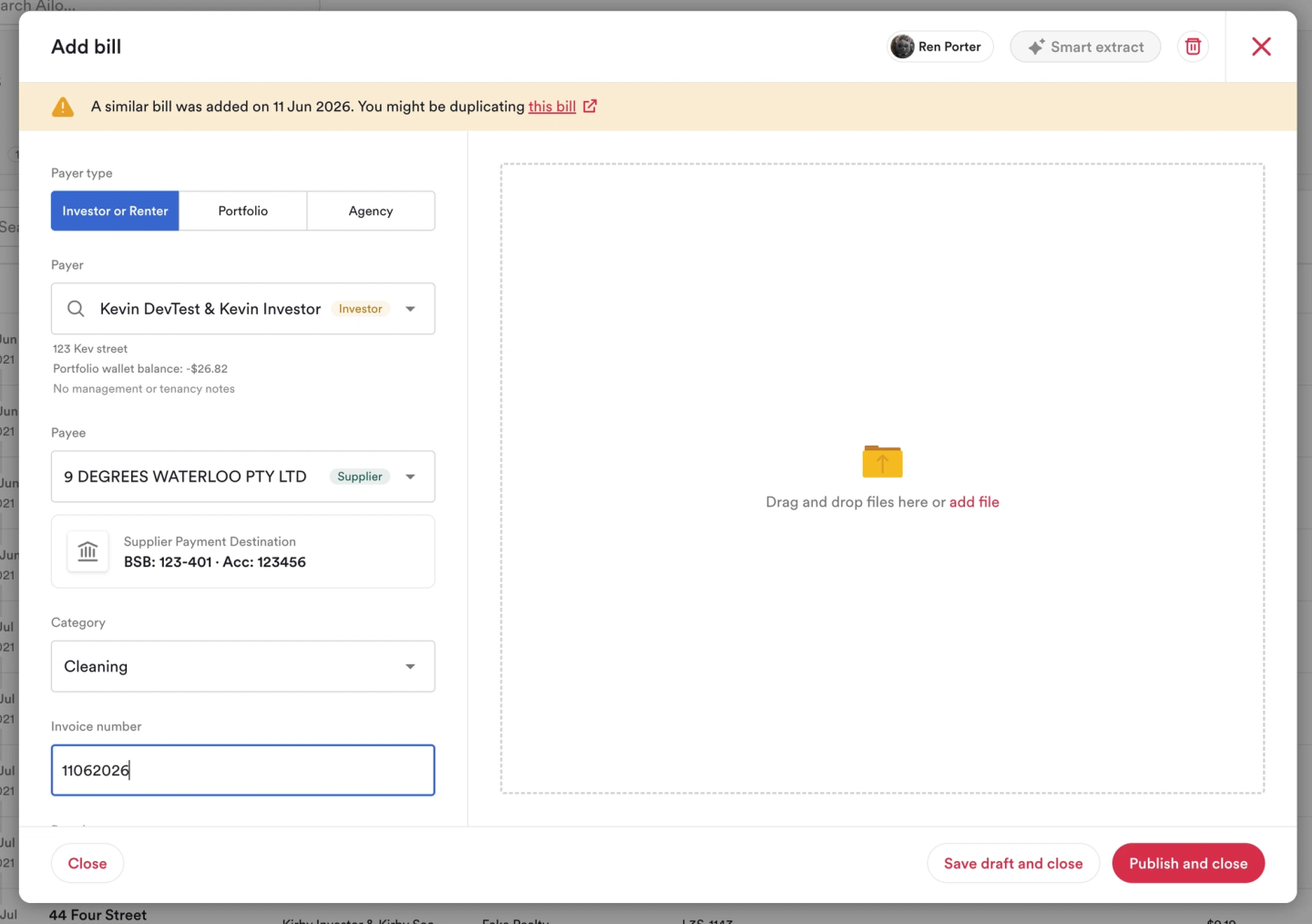Screen dimensions: 1312x924
Task: Open the duplicate 'this bill' link
Action: (x=552, y=107)
